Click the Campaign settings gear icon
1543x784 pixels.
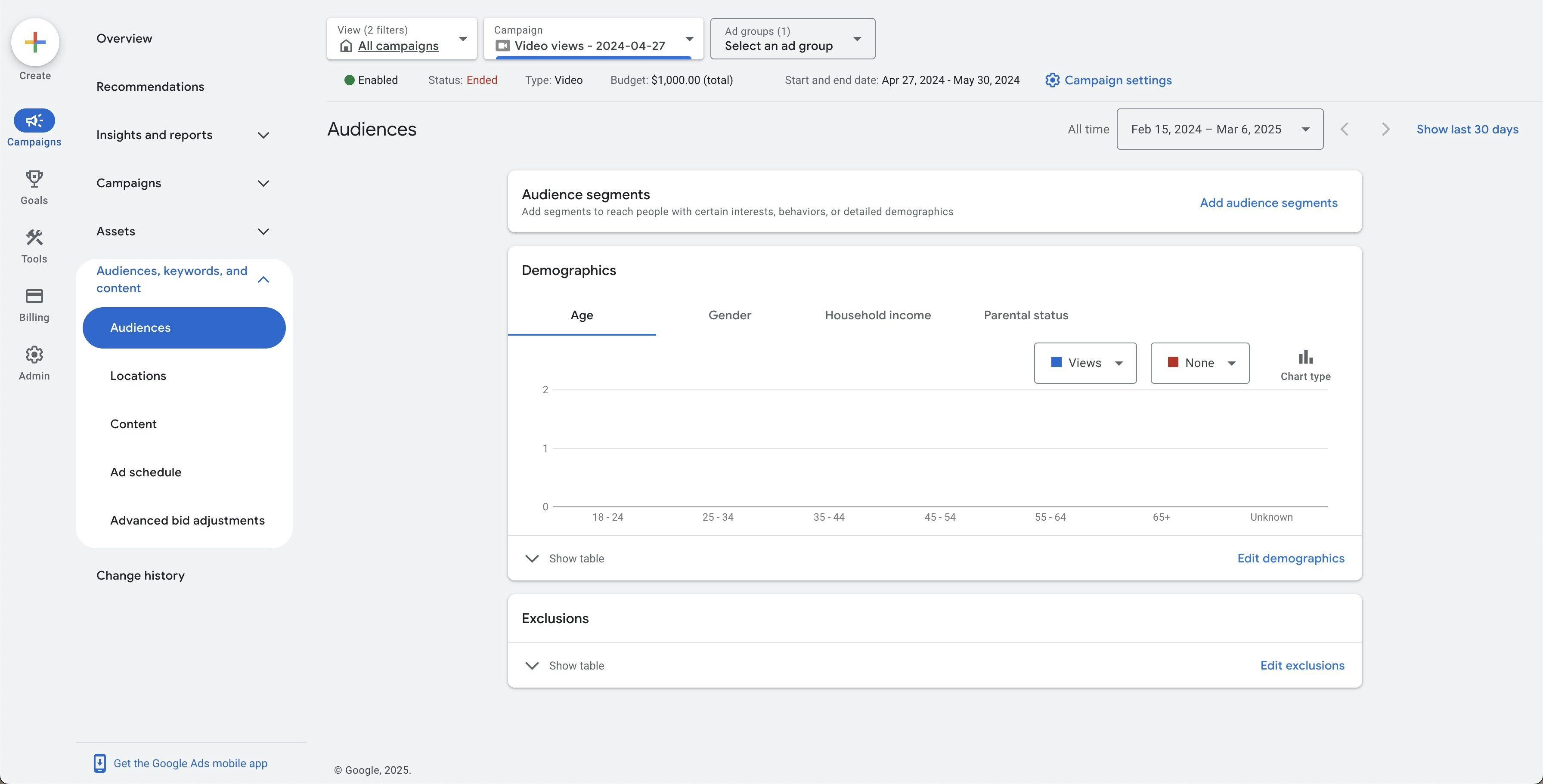click(x=1052, y=80)
